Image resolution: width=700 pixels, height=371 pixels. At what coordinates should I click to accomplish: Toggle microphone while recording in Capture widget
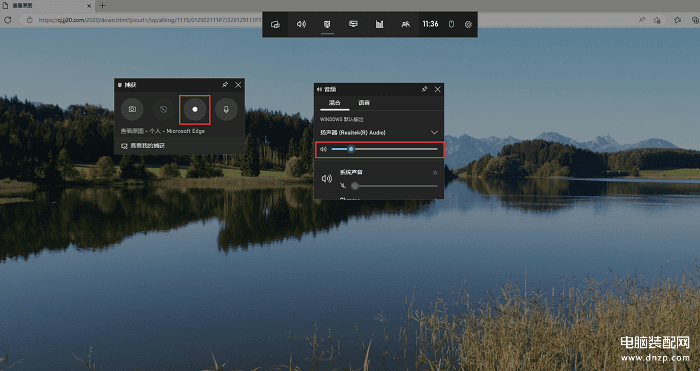click(x=226, y=109)
